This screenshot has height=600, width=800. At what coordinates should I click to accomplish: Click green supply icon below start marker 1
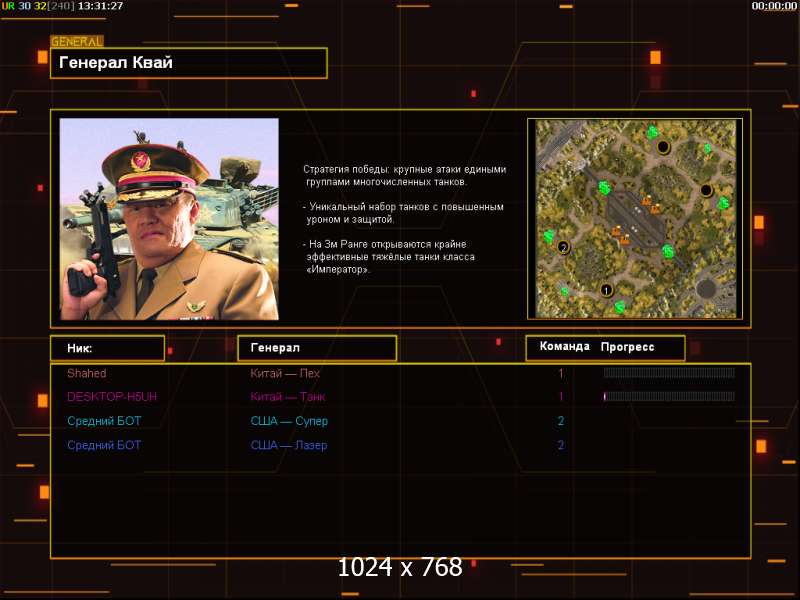[x=619, y=306]
